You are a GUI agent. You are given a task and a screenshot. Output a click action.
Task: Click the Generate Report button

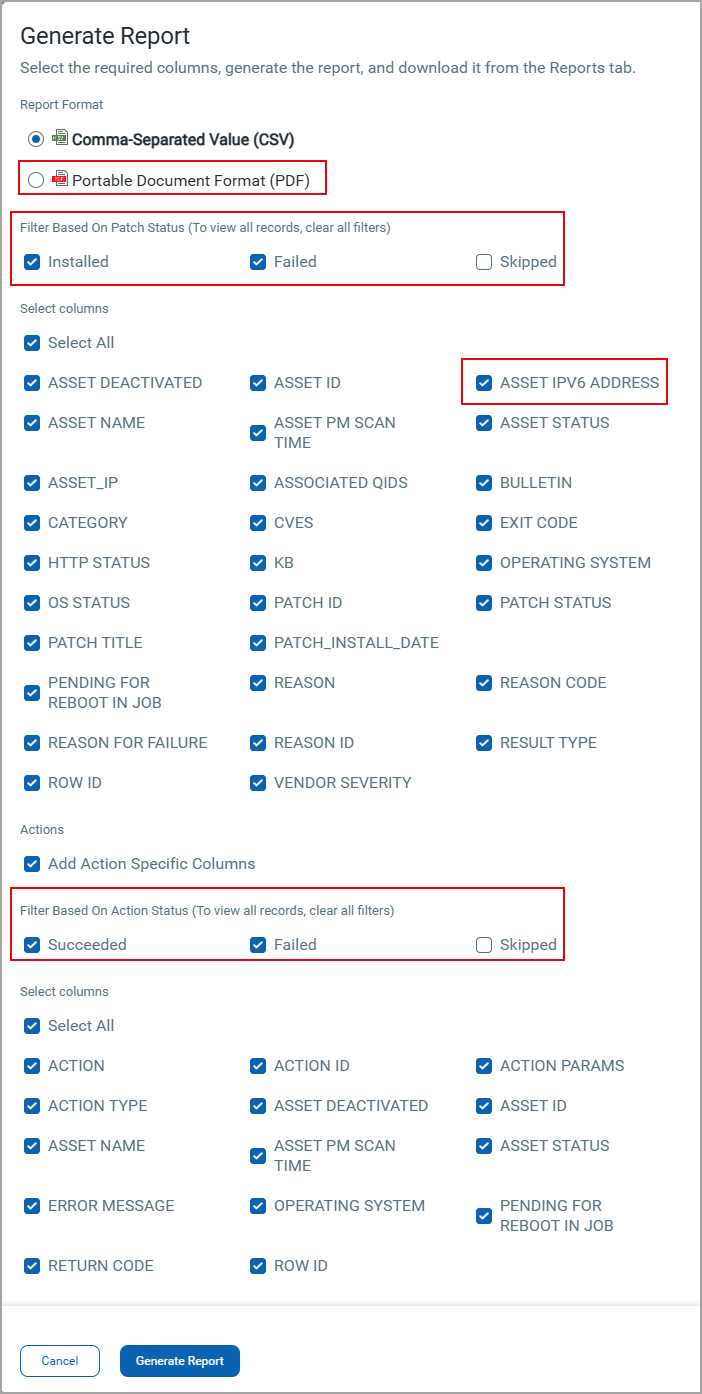click(x=179, y=1360)
